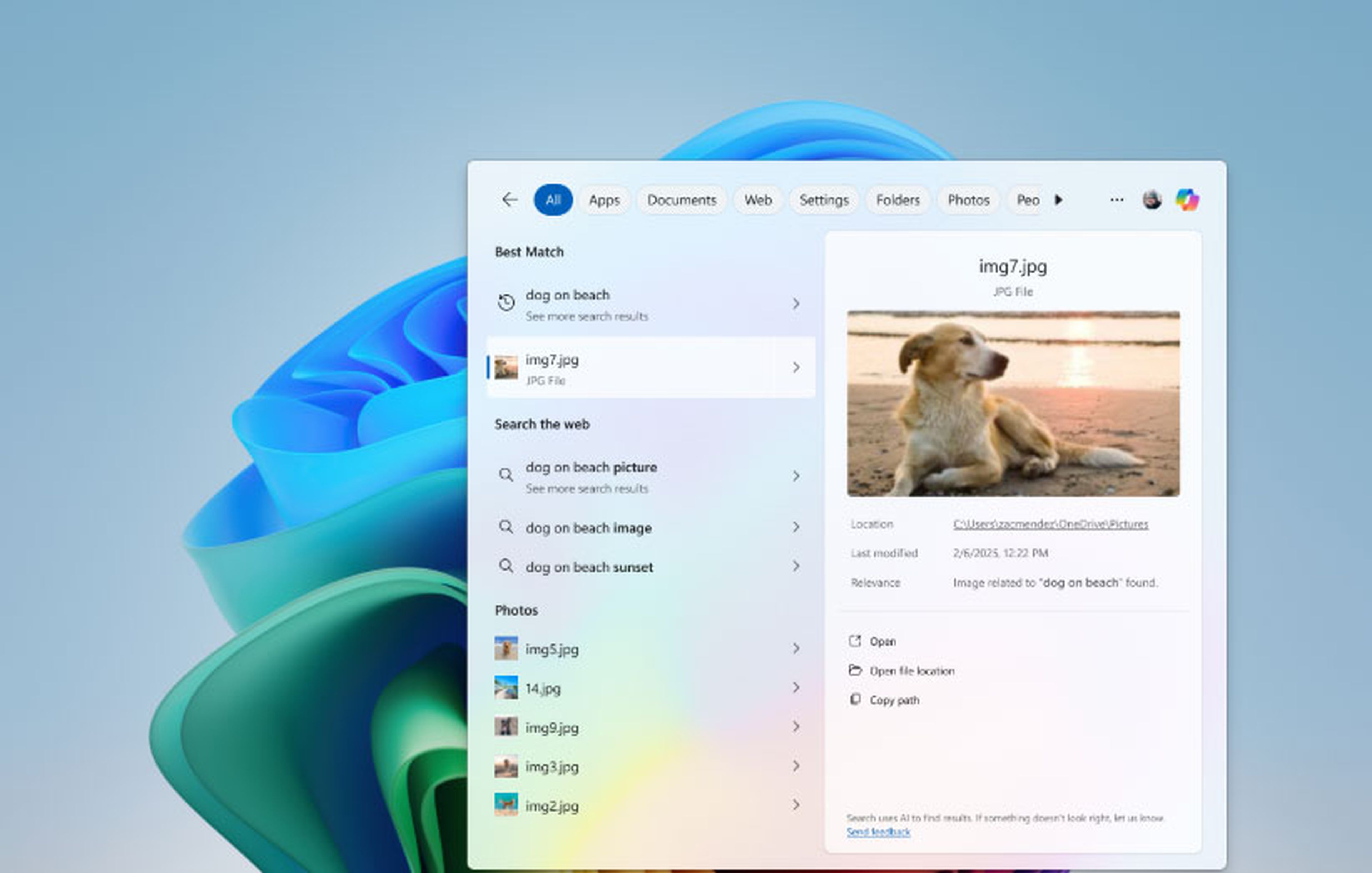This screenshot has height=873, width=1372.
Task: Expand the chevron for img9.jpg
Action: tap(796, 726)
